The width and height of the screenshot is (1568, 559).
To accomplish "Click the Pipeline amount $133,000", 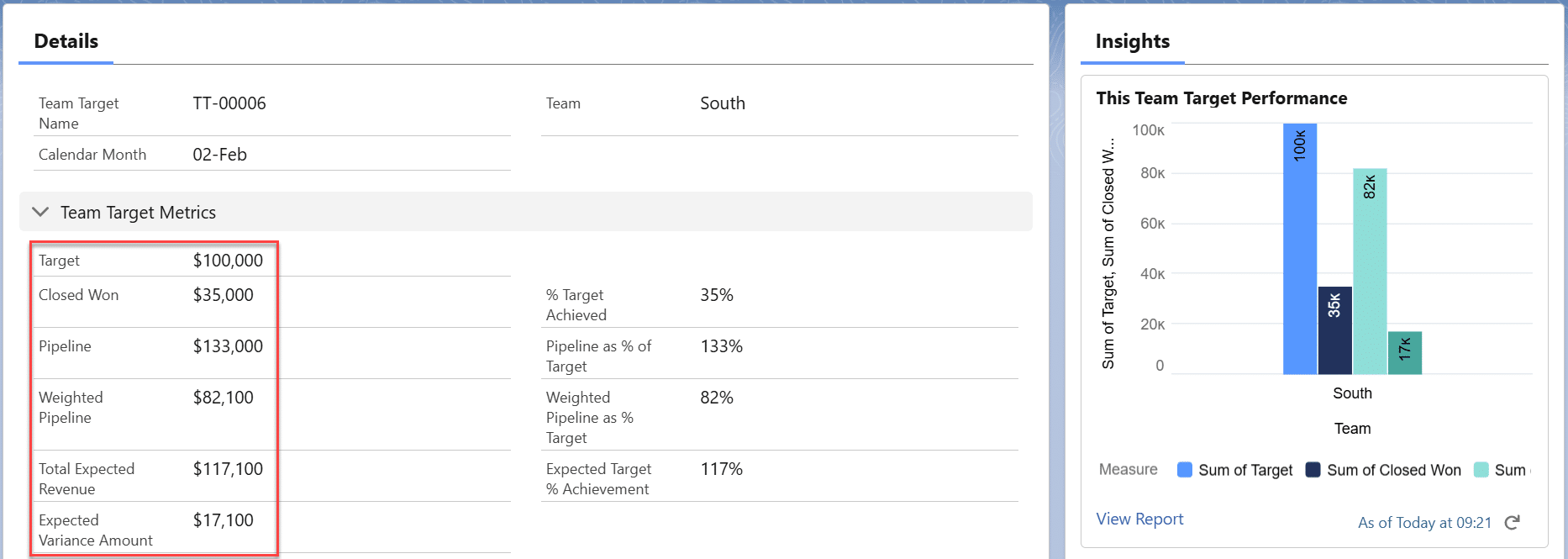I will [228, 346].
